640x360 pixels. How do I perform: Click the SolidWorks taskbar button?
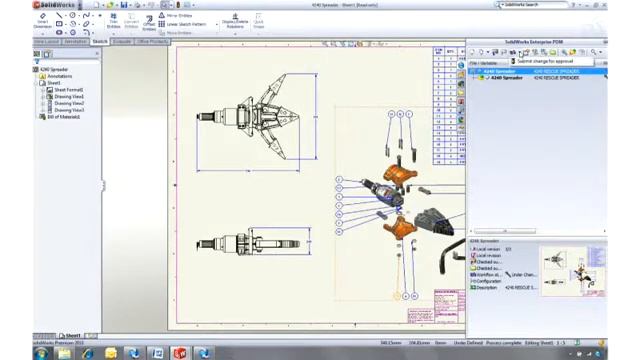coord(180,353)
